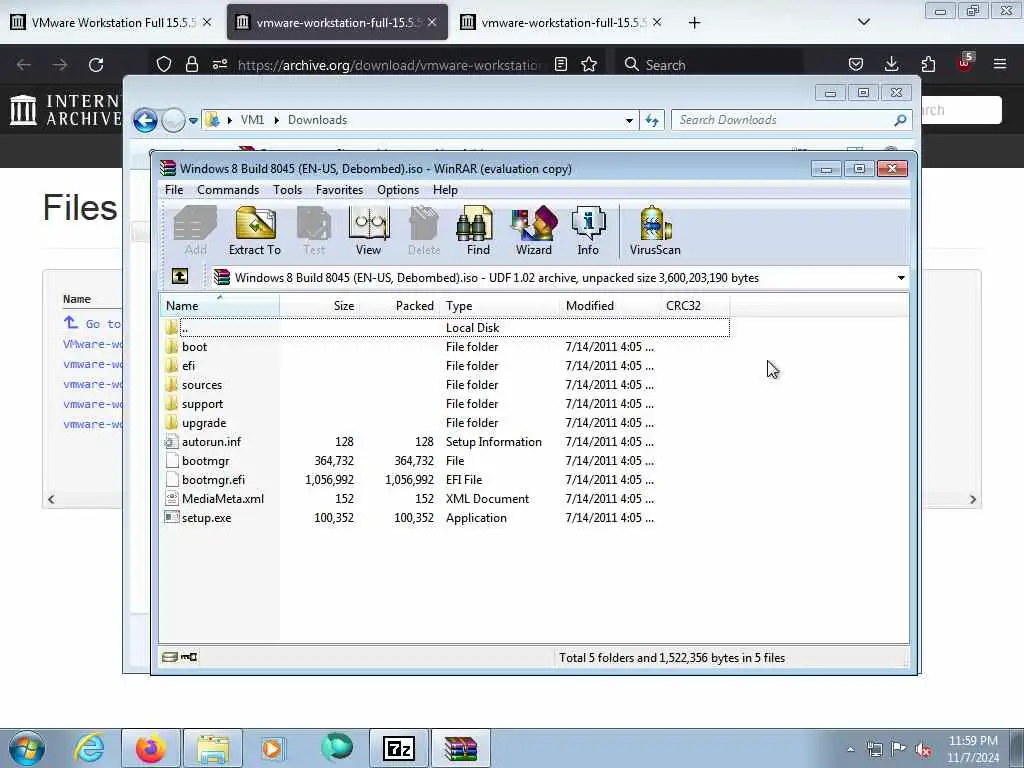Open the File menu in WinRAR
The height and width of the screenshot is (768, 1024).
174,190
